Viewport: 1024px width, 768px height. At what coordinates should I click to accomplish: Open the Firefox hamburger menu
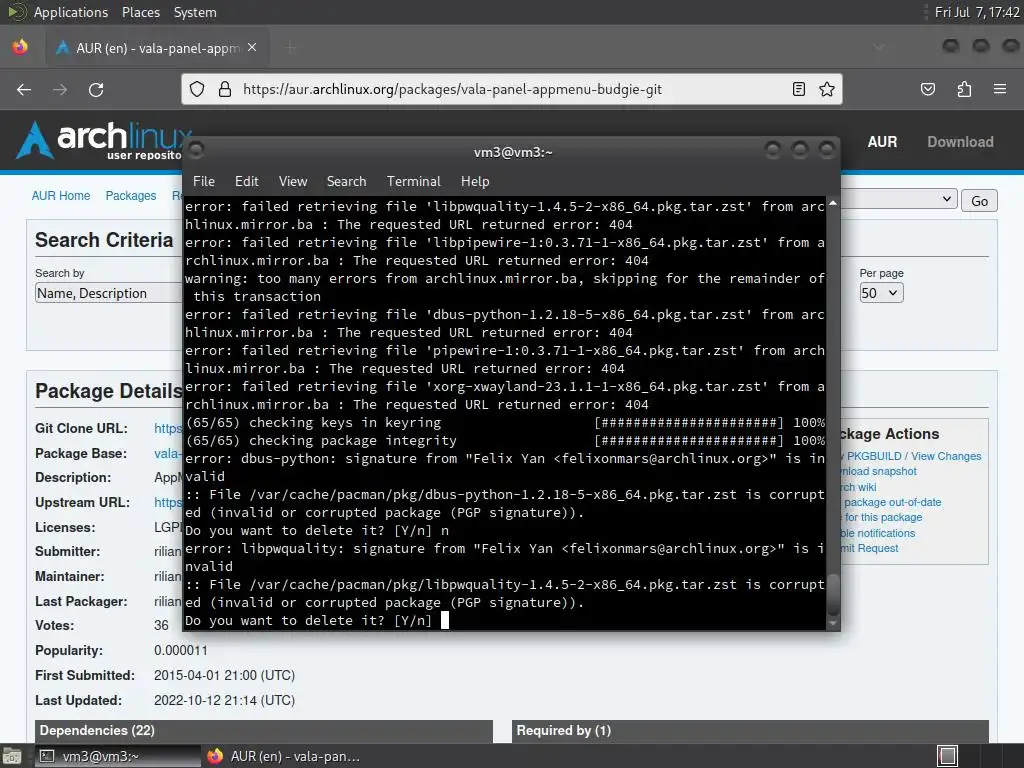pyautogui.click(x=1000, y=89)
